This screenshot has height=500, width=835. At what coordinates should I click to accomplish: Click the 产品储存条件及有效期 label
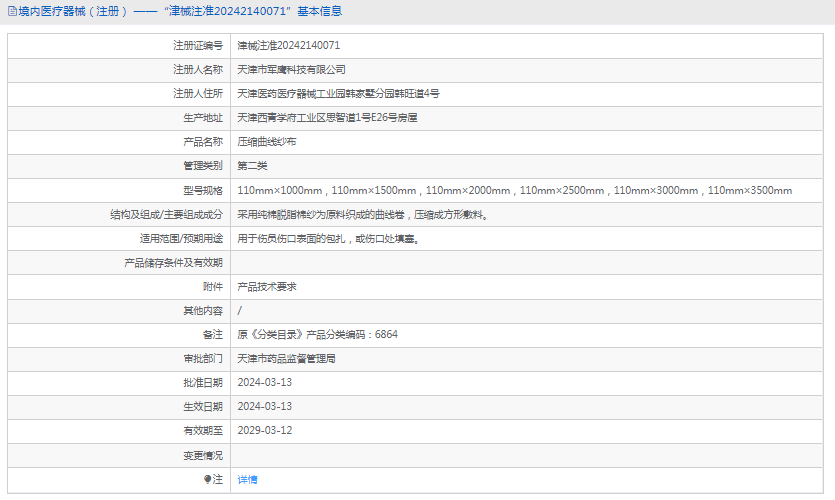pyautogui.click(x=174, y=263)
